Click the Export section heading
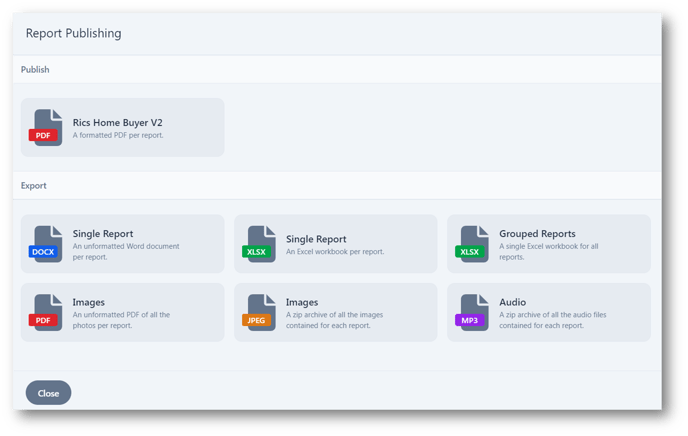688x436 pixels. pos(33,186)
